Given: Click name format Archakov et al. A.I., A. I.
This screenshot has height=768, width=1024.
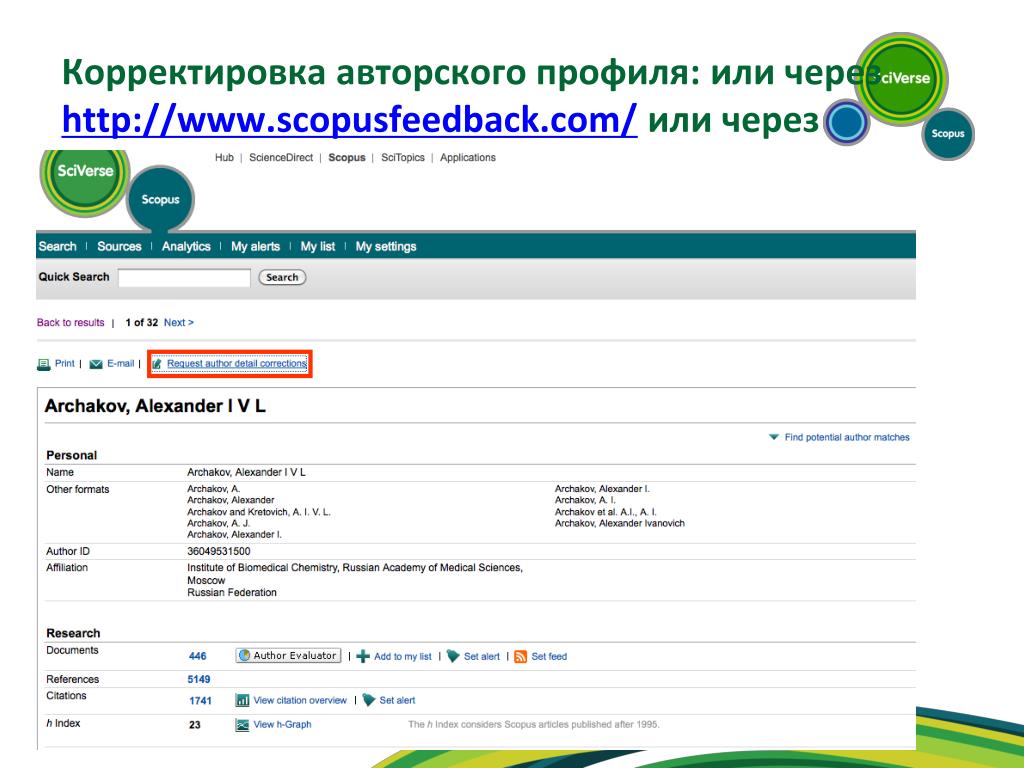Looking at the screenshot, I should (605, 512).
